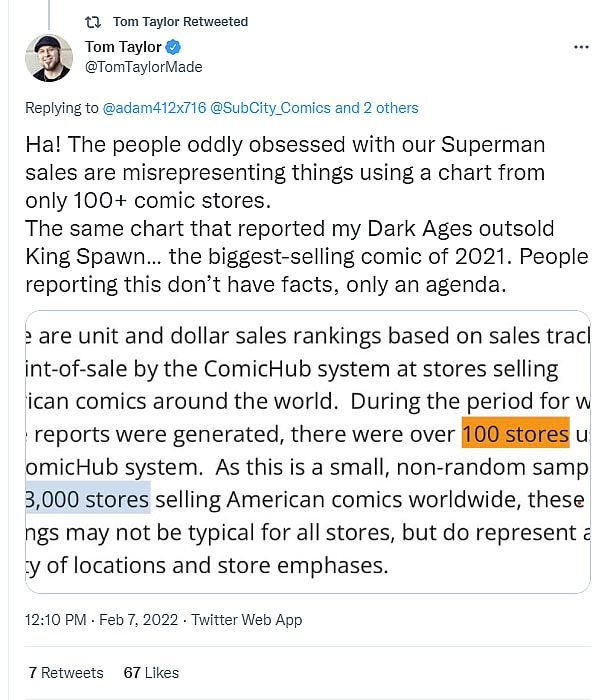Image resolution: width=605 pixels, height=700 pixels.
Task: View the 67 Likes list
Action: click(151, 672)
